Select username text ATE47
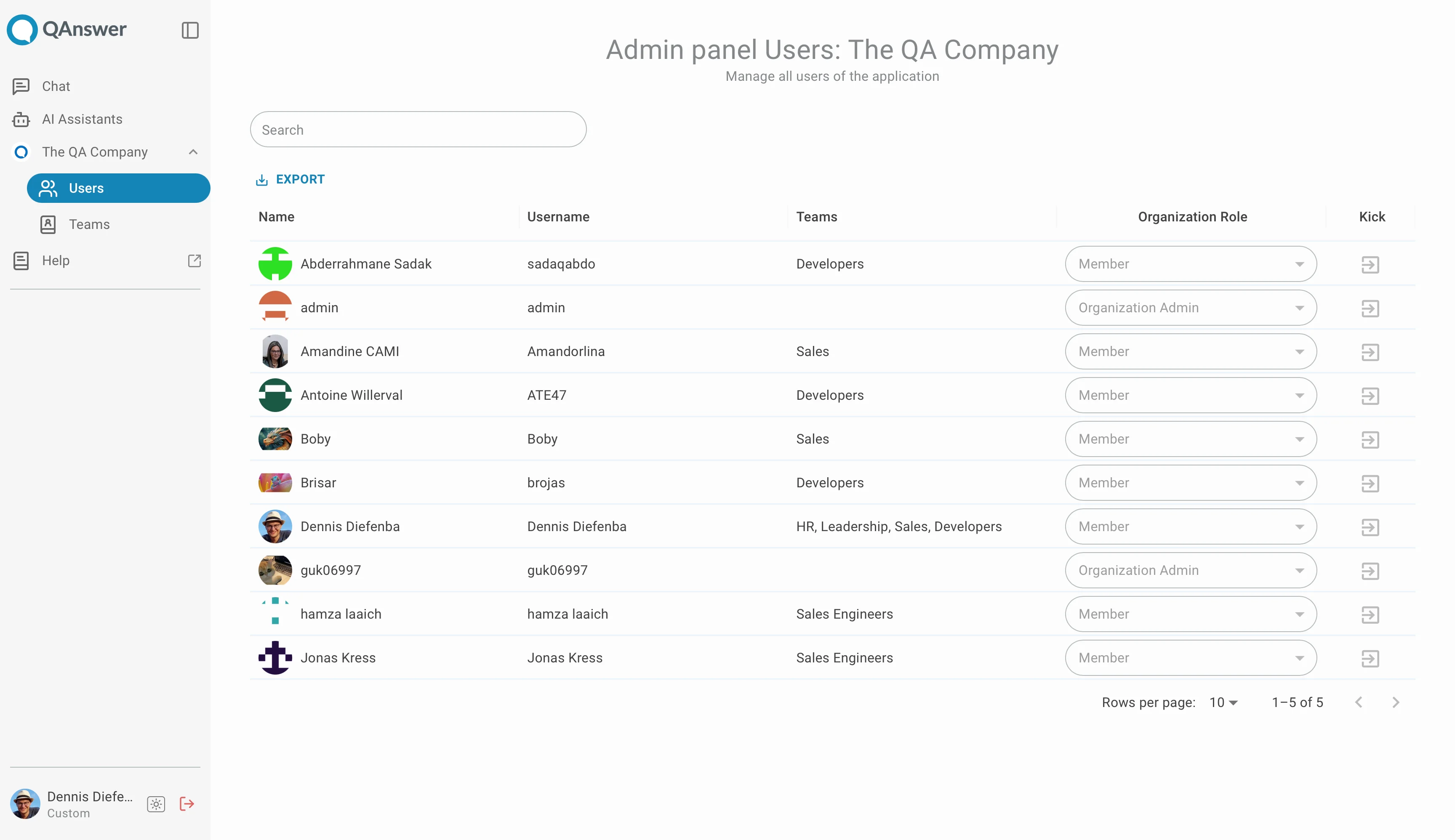1455x840 pixels. [546, 395]
